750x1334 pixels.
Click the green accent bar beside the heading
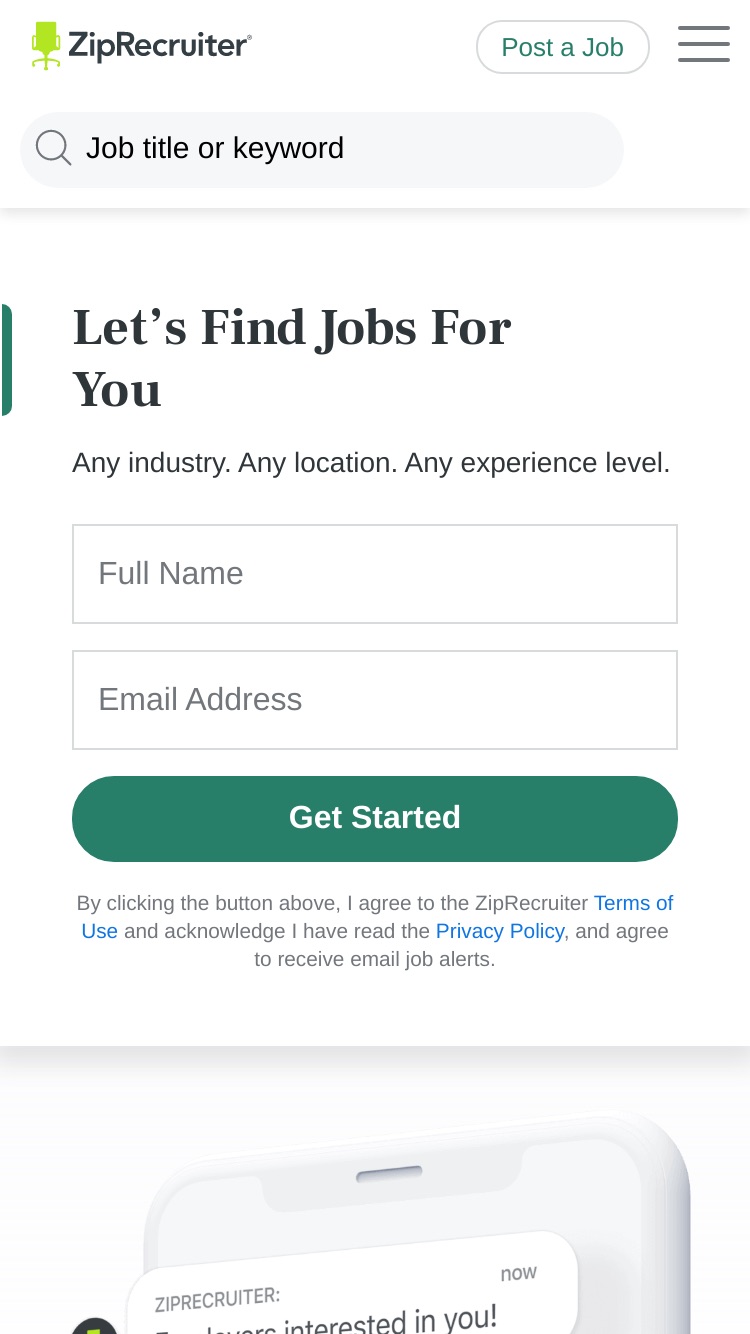tap(6, 360)
